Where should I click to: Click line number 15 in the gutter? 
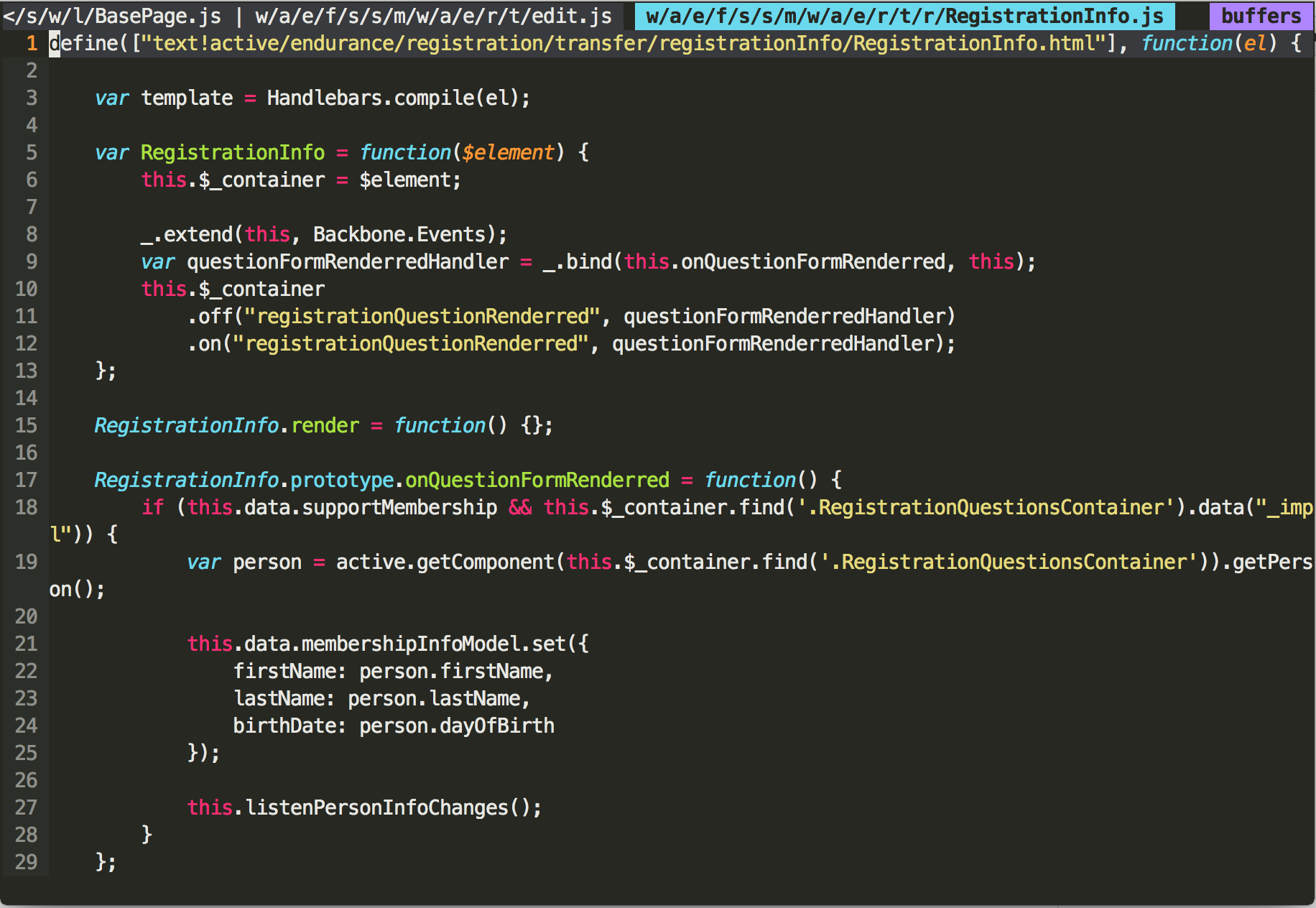[26, 426]
